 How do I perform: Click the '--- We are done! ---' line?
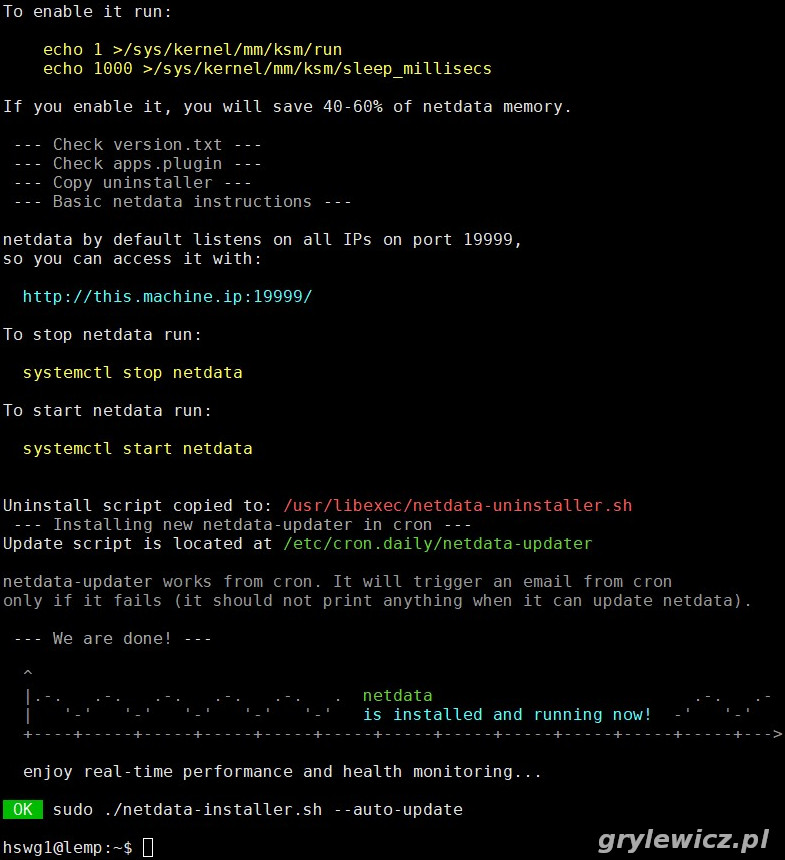pyautogui.click(x=112, y=639)
